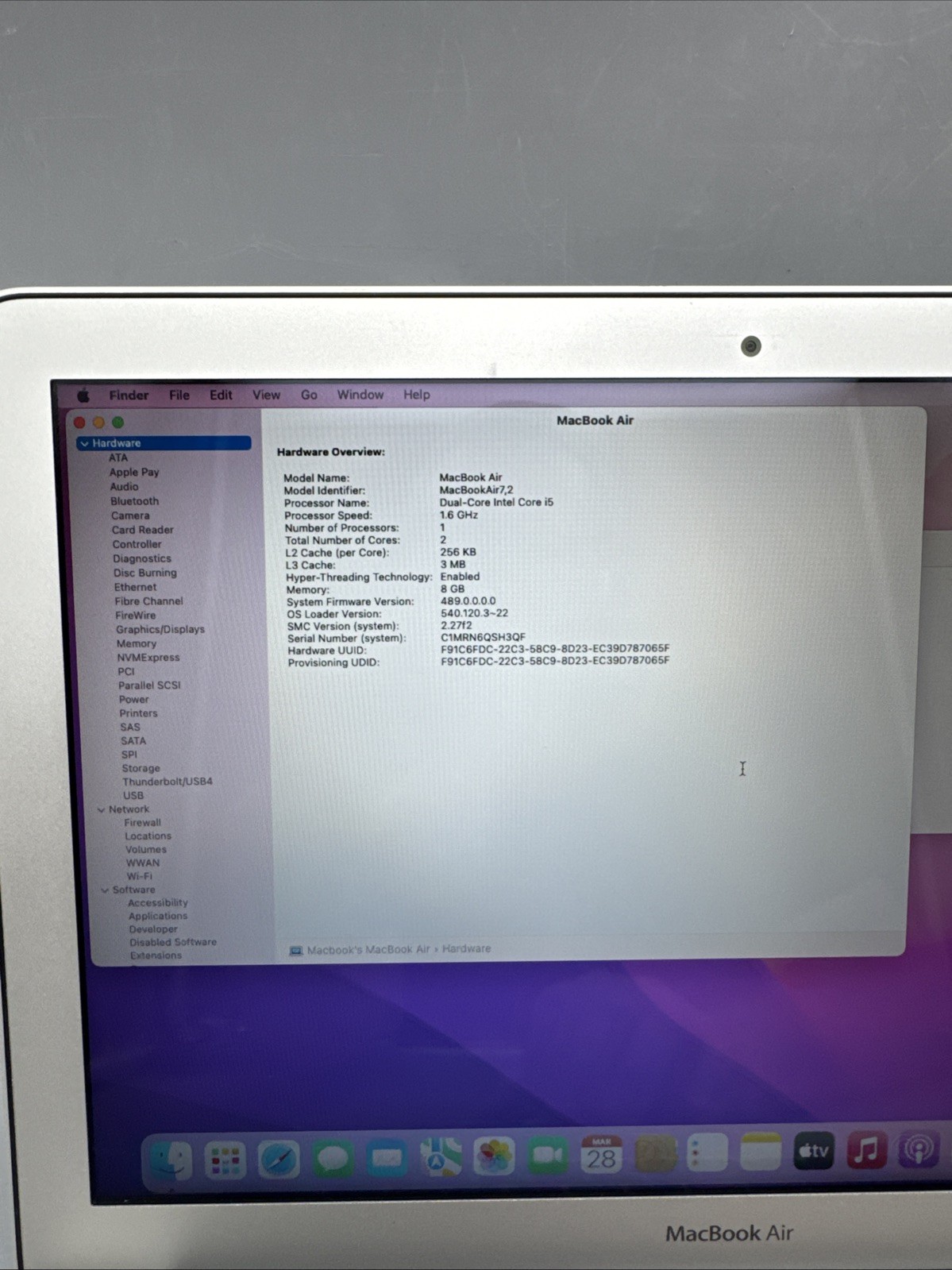This screenshot has width=952, height=1270.
Task: Collapse the Hardware section
Action: point(84,444)
